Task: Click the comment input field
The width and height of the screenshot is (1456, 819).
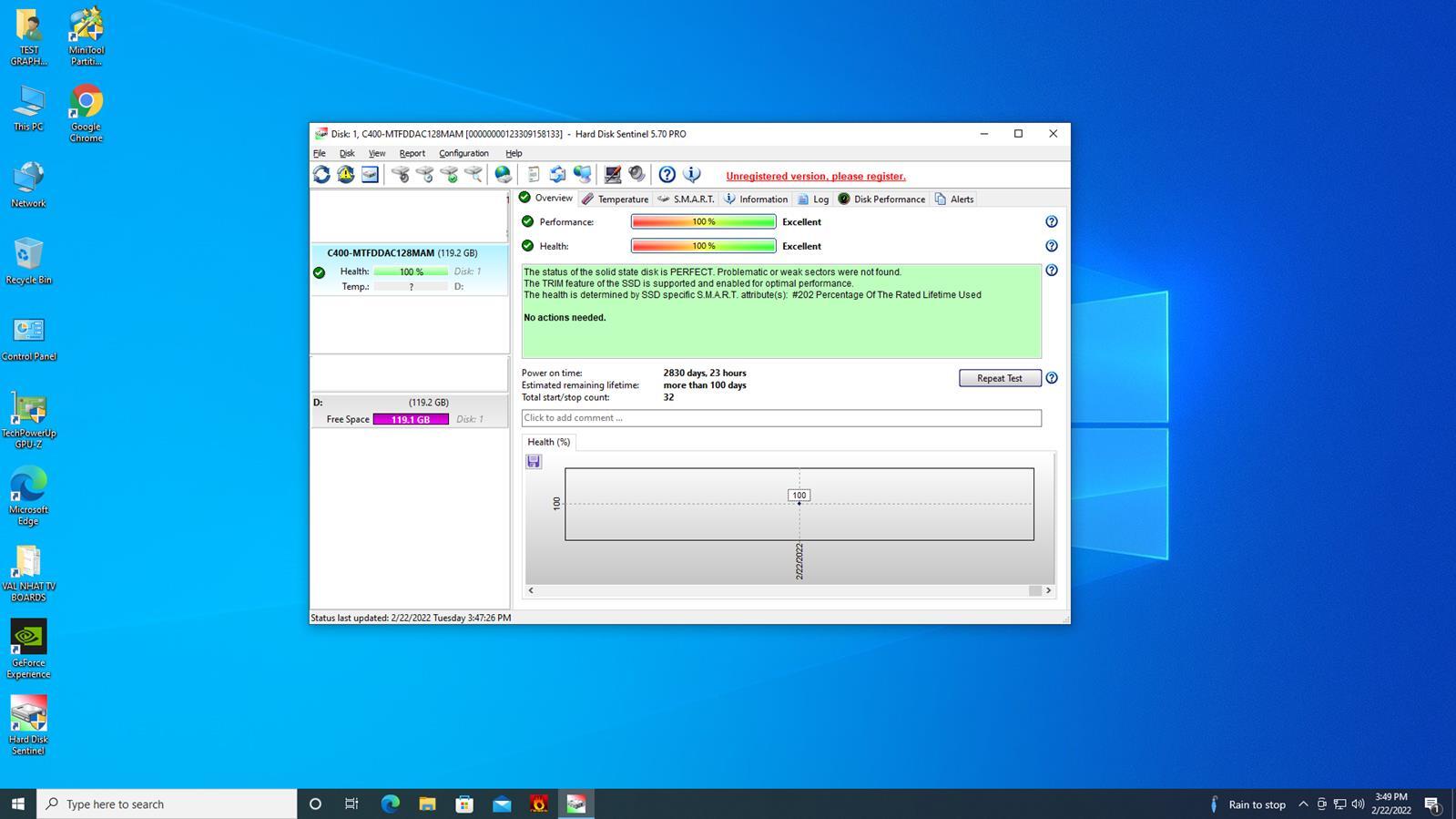Action: click(x=781, y=418)
